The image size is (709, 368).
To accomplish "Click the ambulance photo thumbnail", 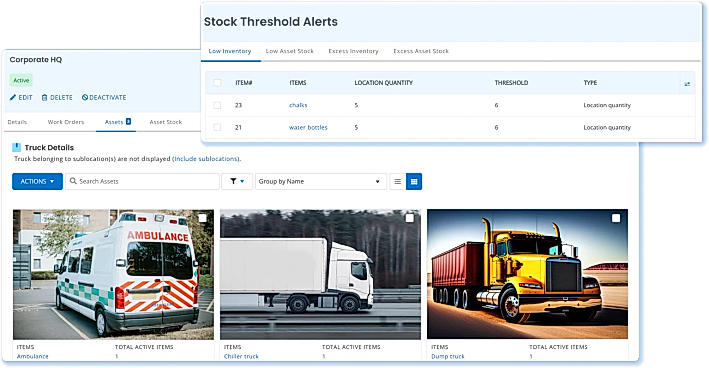I will point(113,274).
